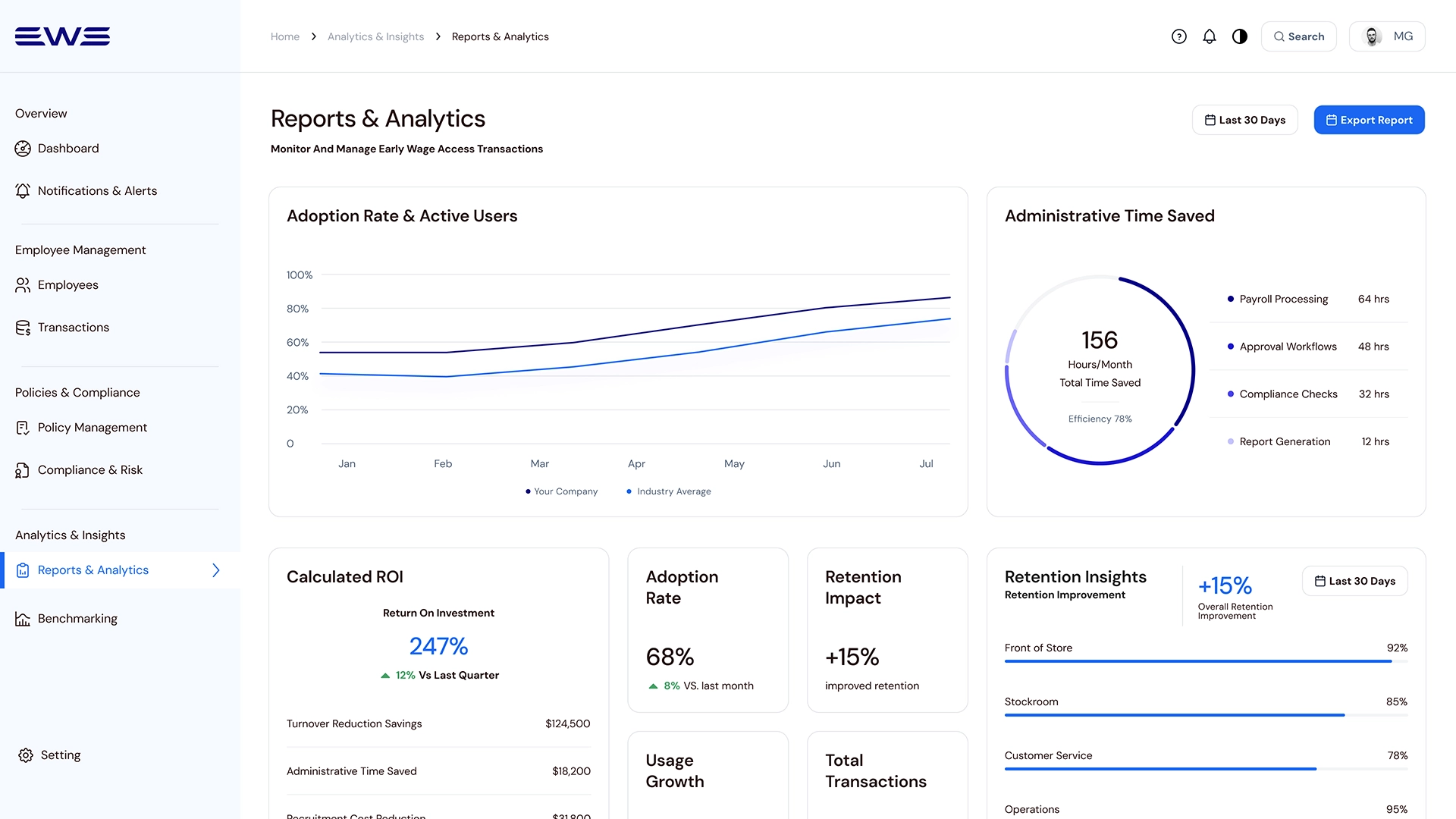The height and width of the screenshot is (819, 1456).
Task: Expand the Reports & Analytics chevron
Action: [x=216, y=570]
